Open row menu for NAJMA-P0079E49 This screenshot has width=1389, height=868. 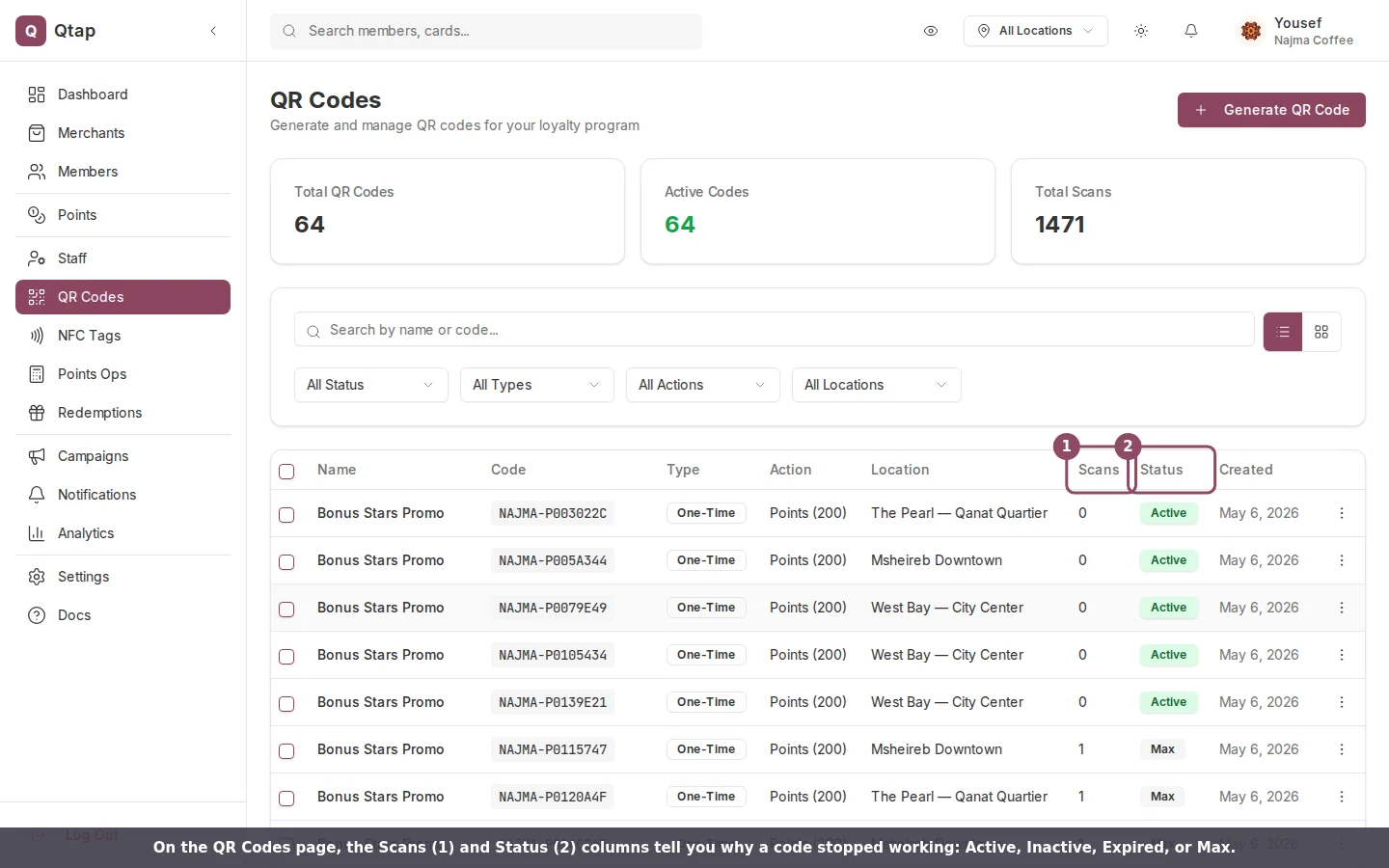click(1342, 608)
